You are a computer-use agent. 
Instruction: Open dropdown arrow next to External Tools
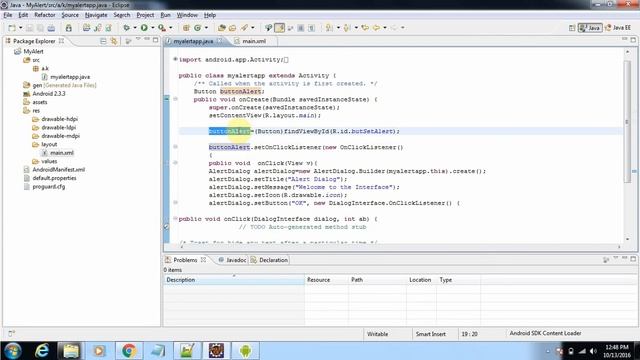(x=171, y=28)
